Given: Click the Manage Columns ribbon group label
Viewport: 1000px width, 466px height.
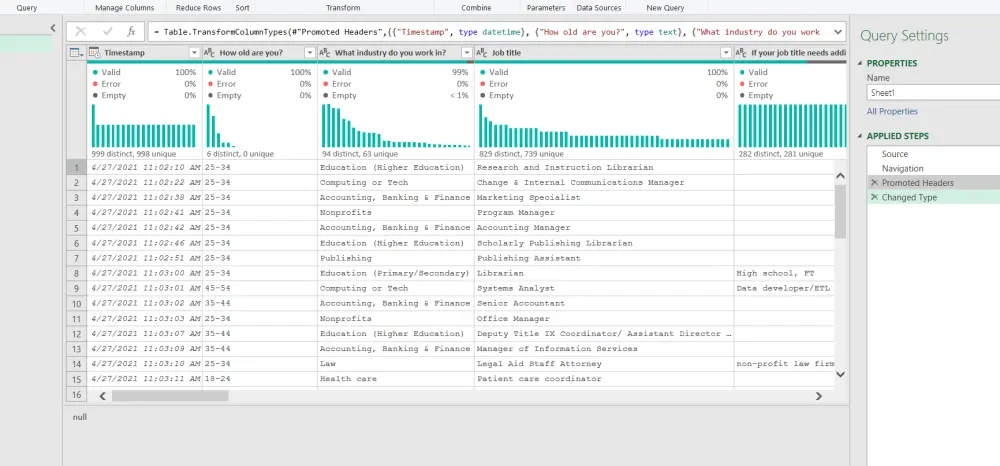Looking at the screenshot, I should (124, 8).
